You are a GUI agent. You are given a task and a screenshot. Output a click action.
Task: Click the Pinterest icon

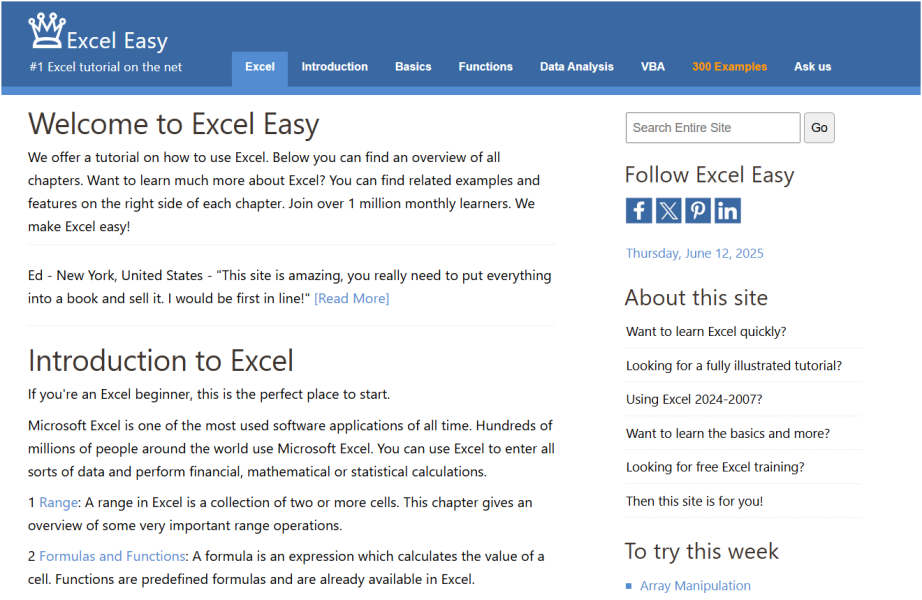click(x=698, y=211)
